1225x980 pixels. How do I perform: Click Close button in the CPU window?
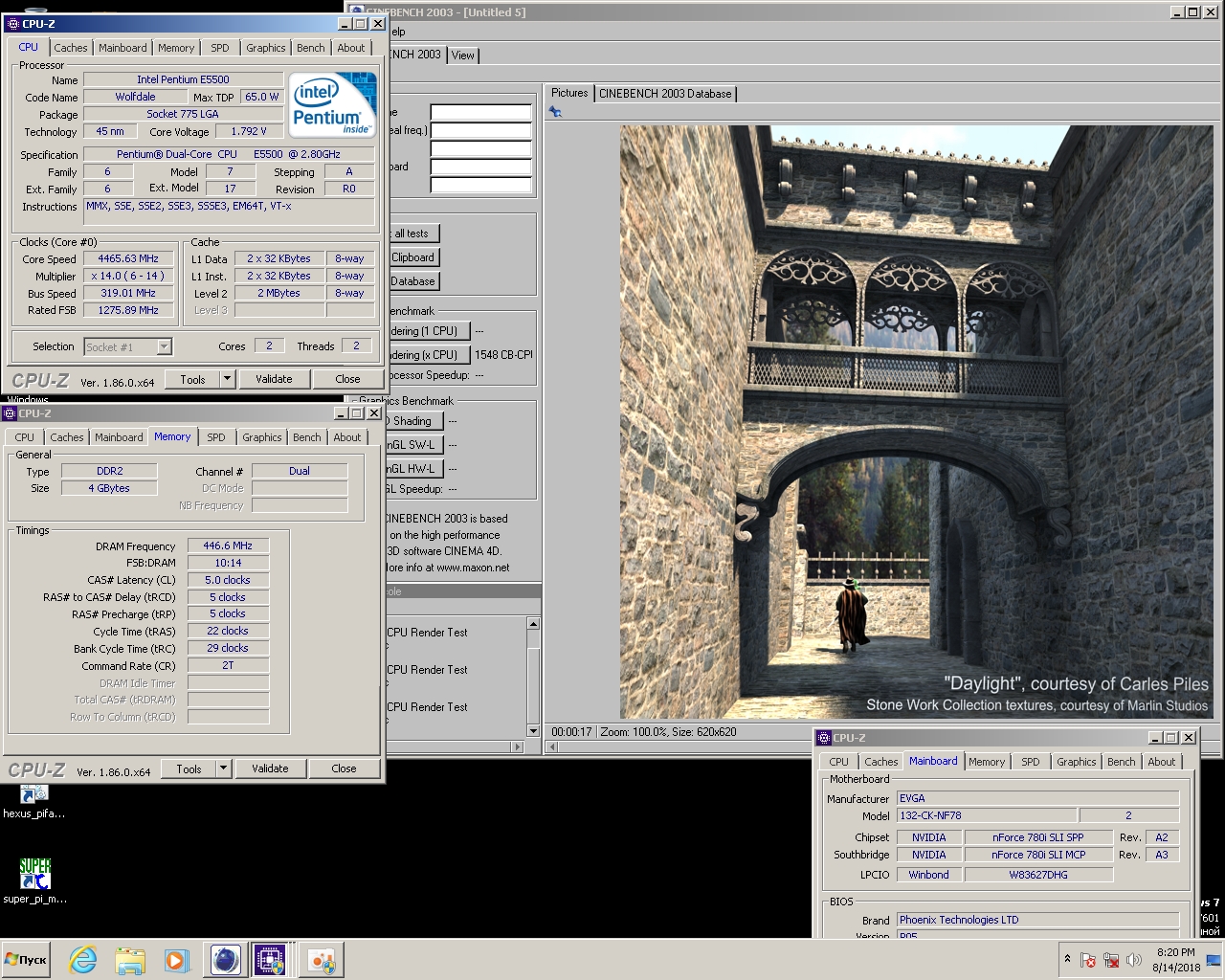347,379
